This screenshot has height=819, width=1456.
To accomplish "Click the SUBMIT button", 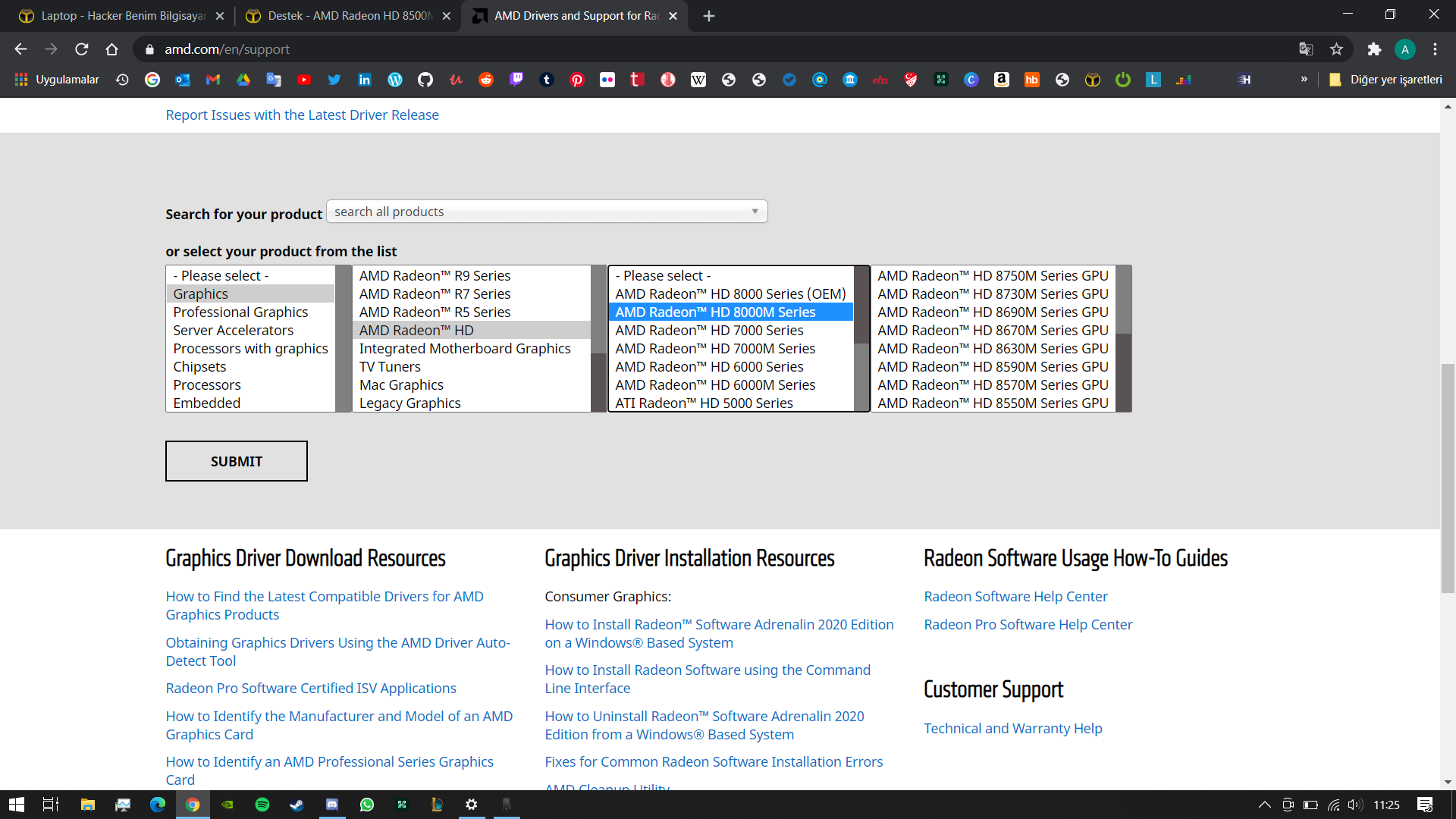I will click(x=237, y=461).
